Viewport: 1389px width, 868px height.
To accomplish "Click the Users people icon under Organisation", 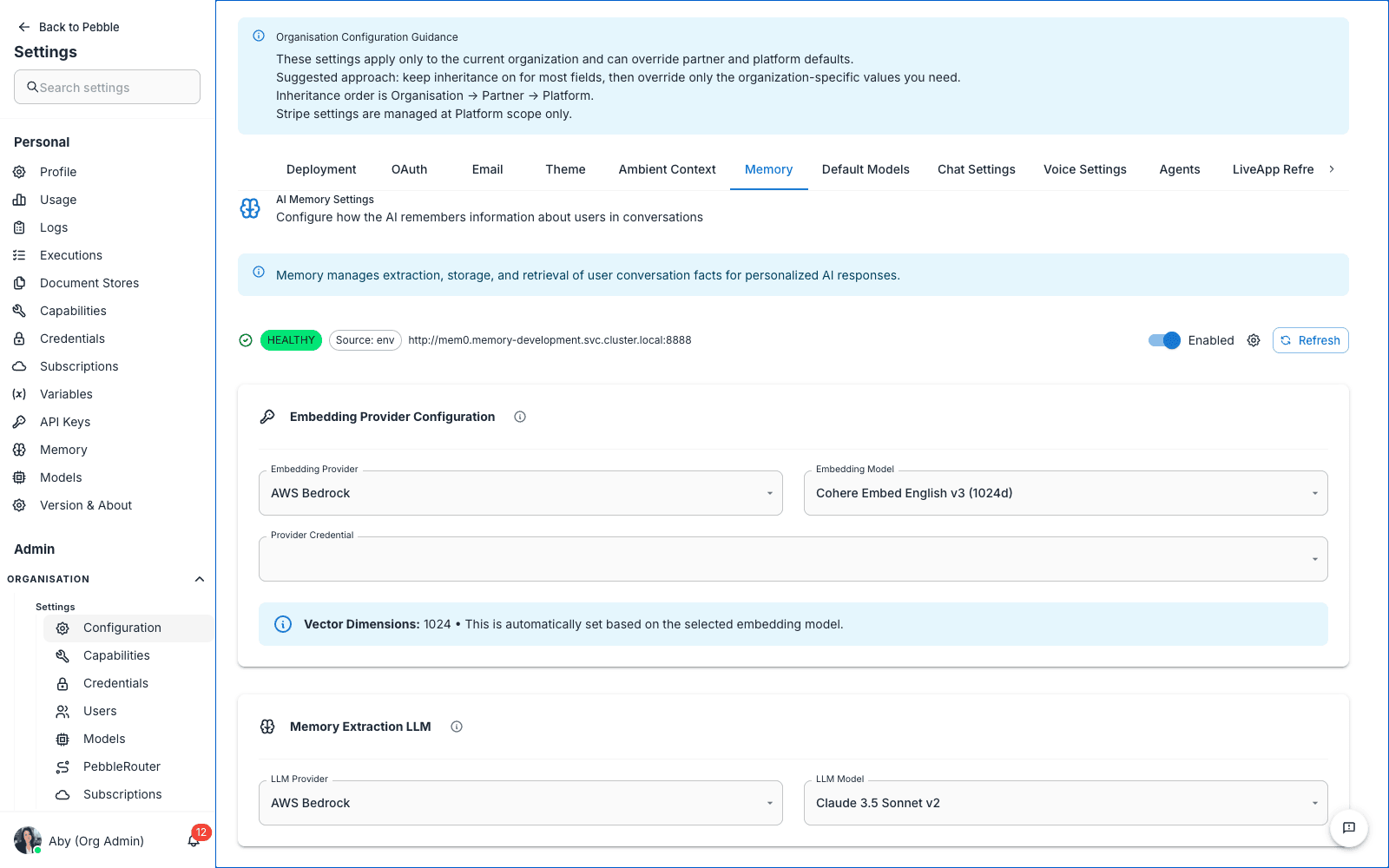I will pyautogui.click(x=63, y=711).
